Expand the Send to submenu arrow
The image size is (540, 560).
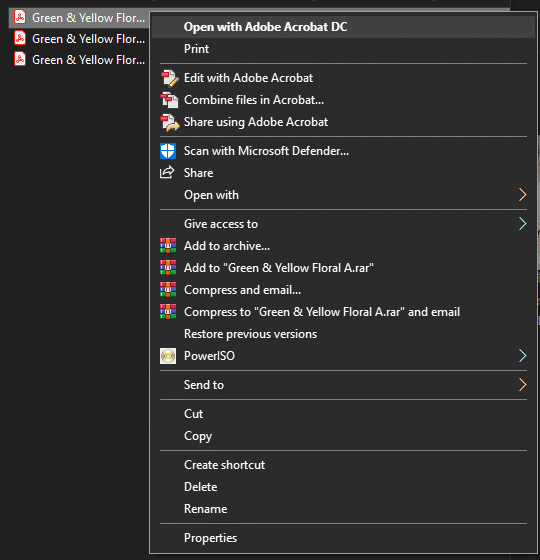point(522,385)
